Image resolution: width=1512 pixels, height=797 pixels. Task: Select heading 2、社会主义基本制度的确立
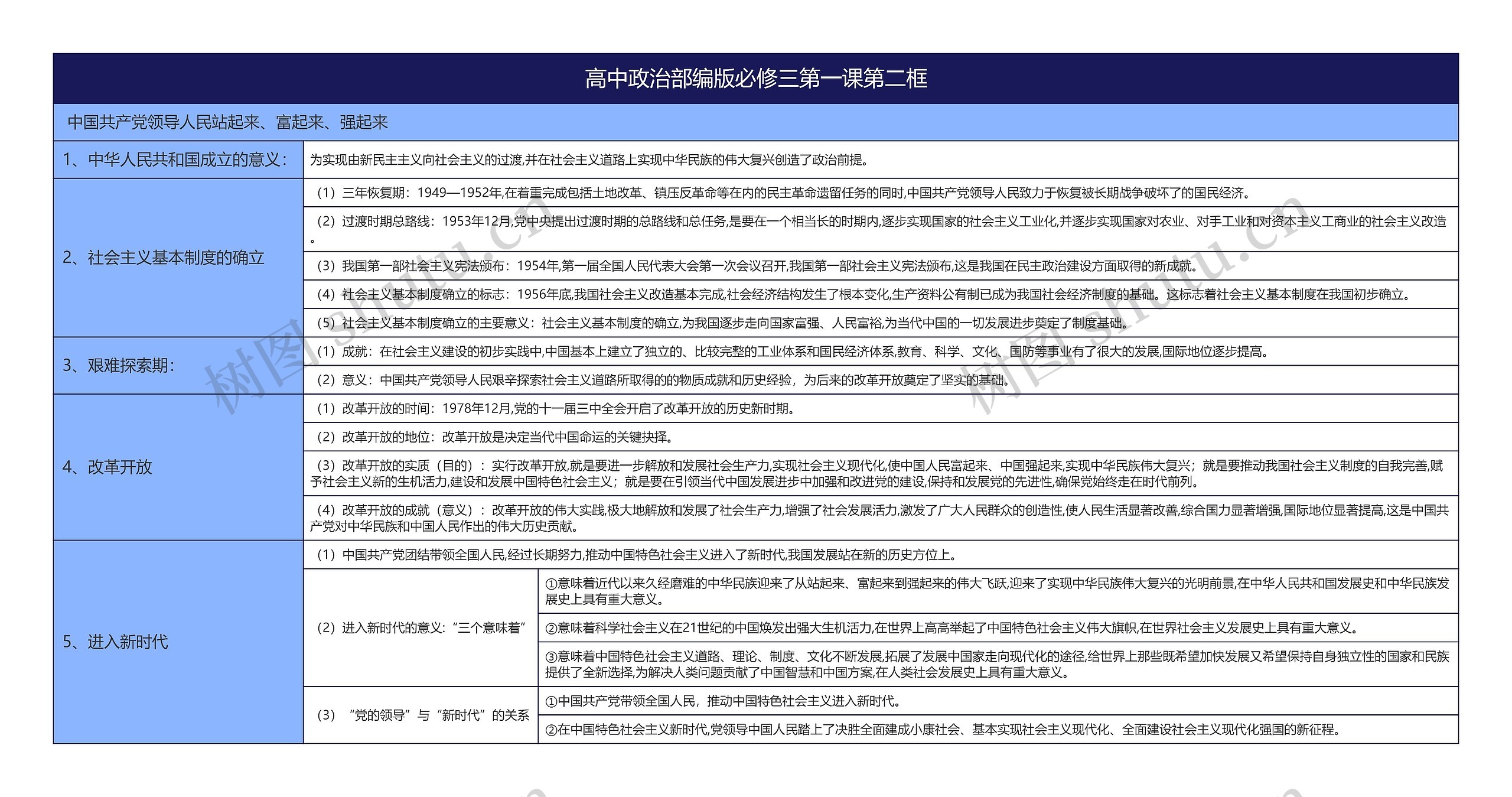click(x=178, y=258)
